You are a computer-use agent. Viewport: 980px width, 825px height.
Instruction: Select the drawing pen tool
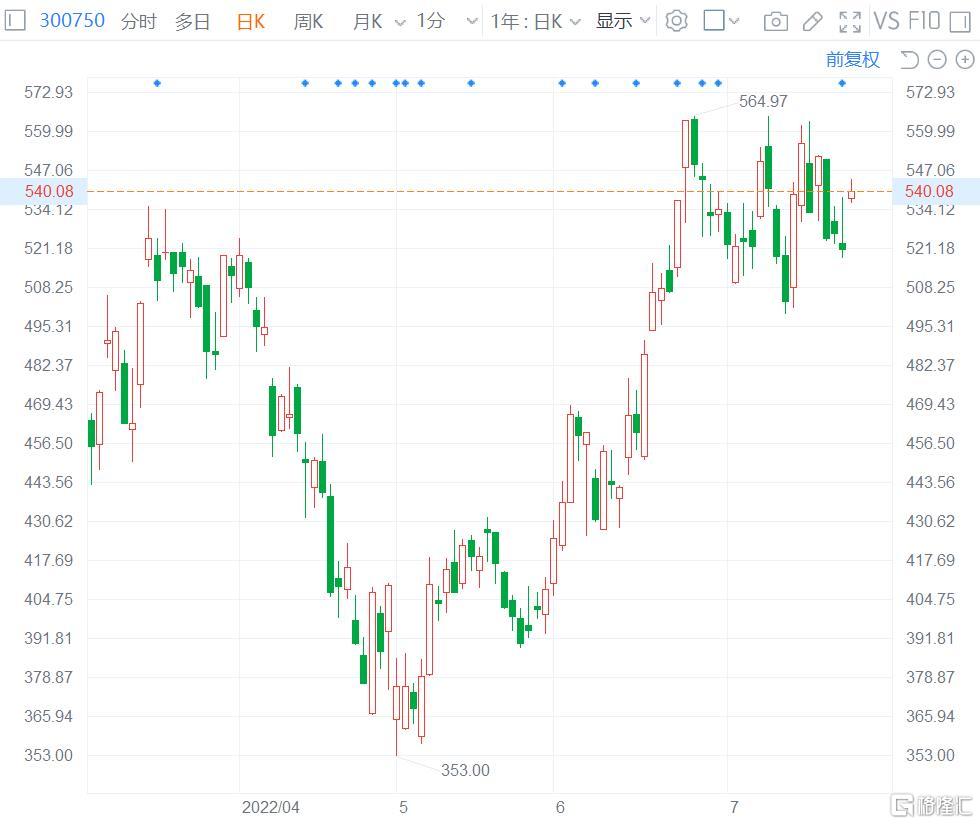[813, 21]
